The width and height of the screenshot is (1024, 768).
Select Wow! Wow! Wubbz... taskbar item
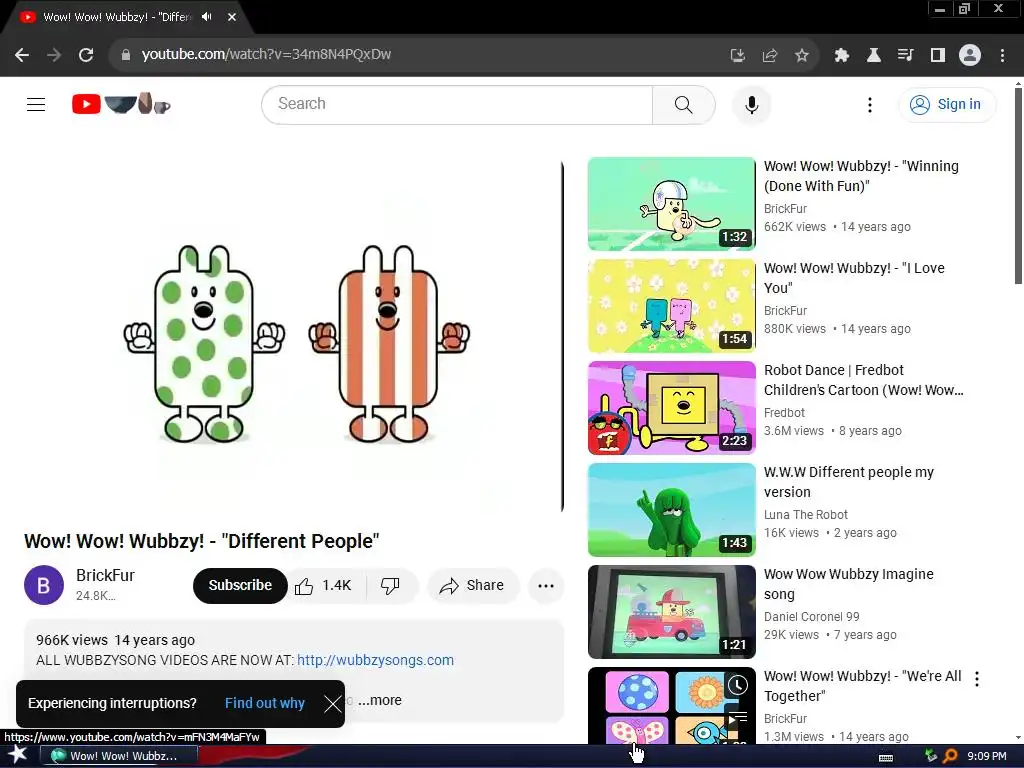(119, 756)
